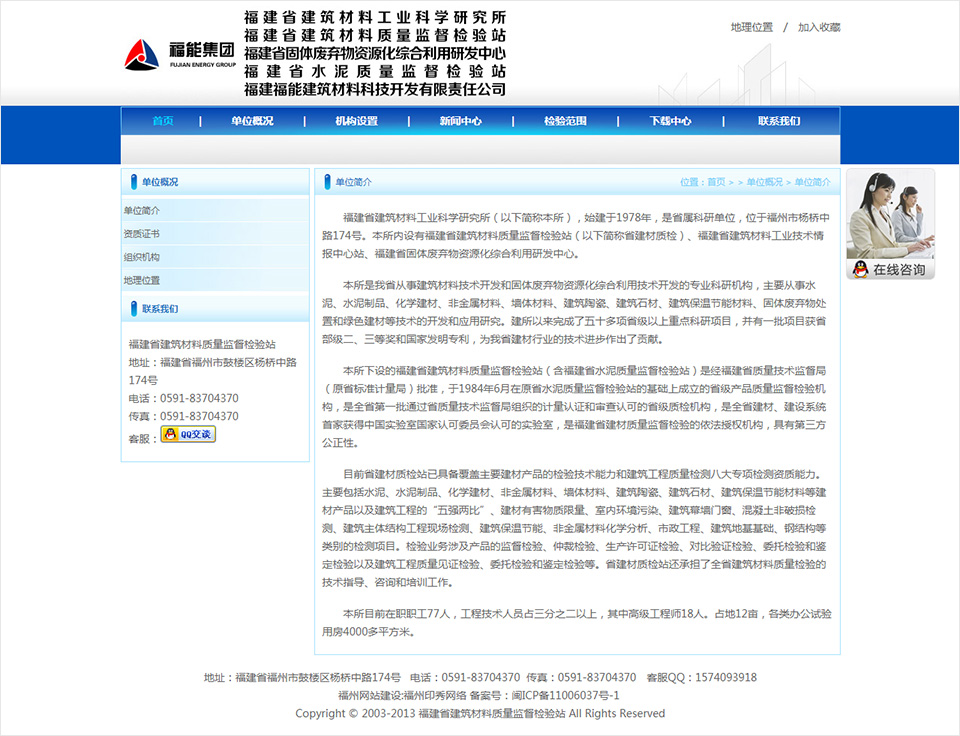The height and width of the screenshot is (736, 960).
Task: Switch to the 单位概况 navigation tab
Action: tap(253, 119)
